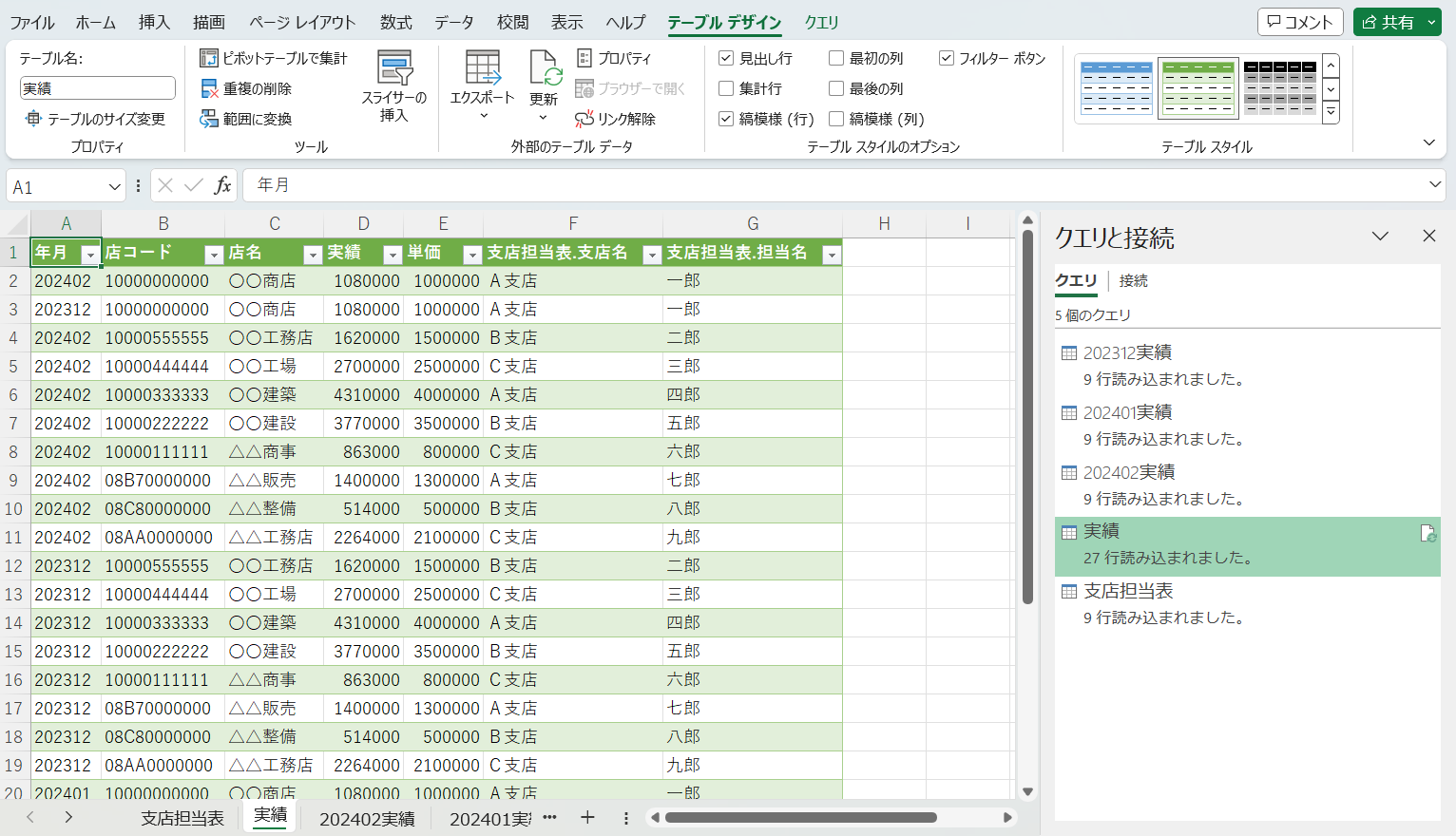Image resolution: width=1456 pixels, height=836 pixels.
Task: Click the vertical scrollbar thumb of sheet
Action: click(x=1027, y=416)
